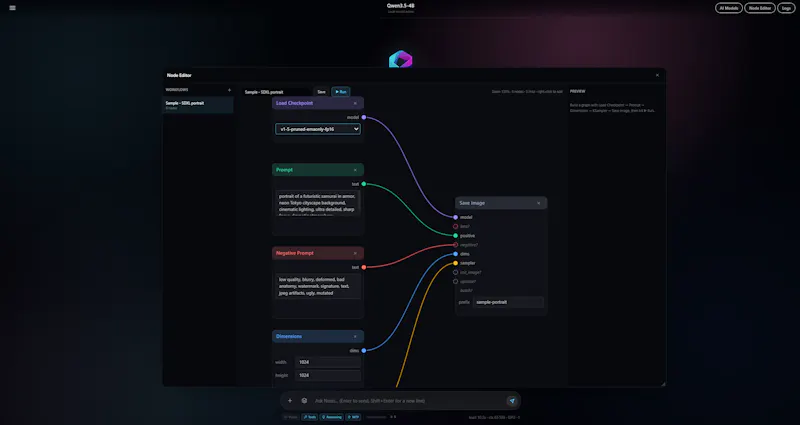This screenshot has width=800, height=425.
Task: Click Save Image dims input port
Action: [x=456, y=254]
